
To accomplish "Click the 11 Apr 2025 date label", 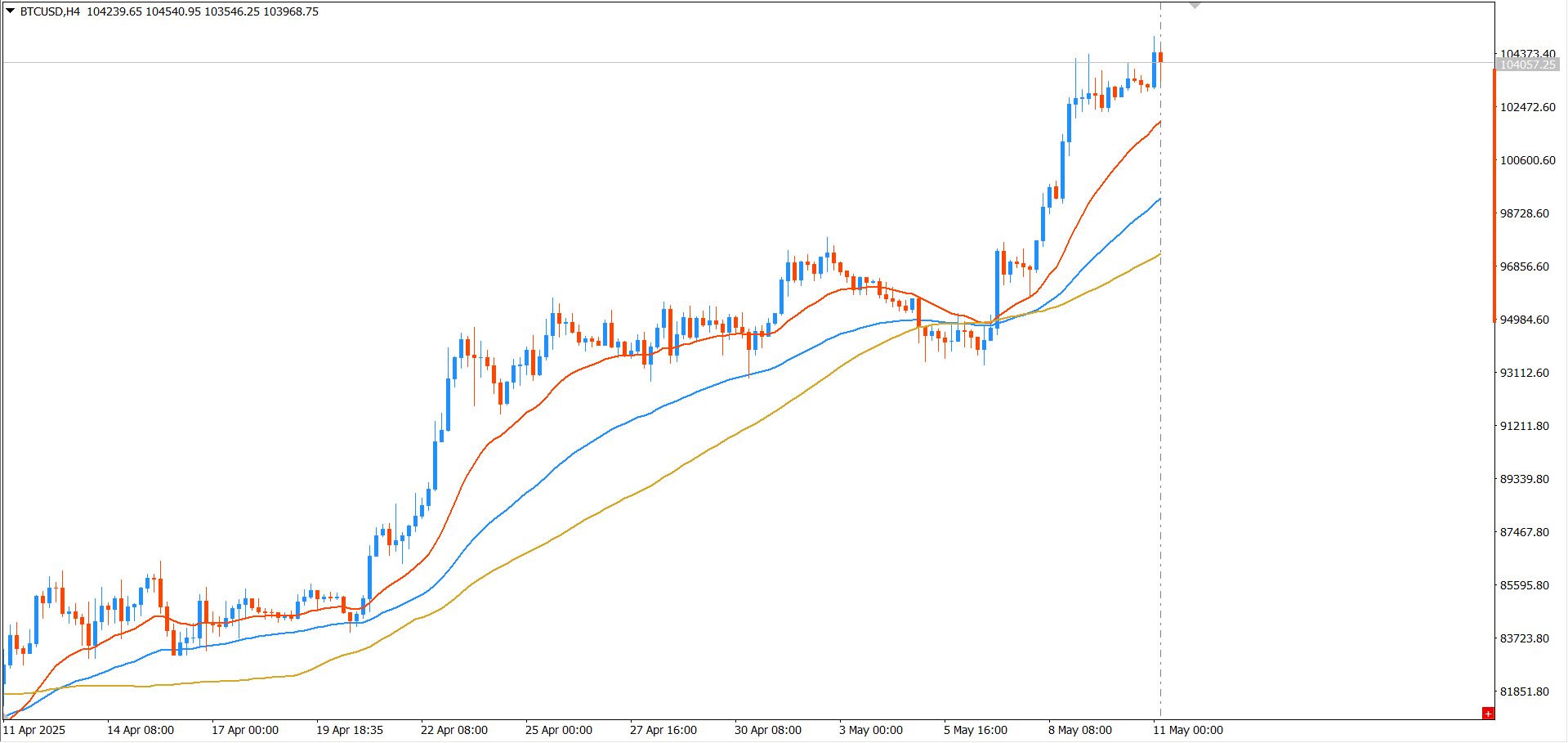I will [x=34, y=730].
